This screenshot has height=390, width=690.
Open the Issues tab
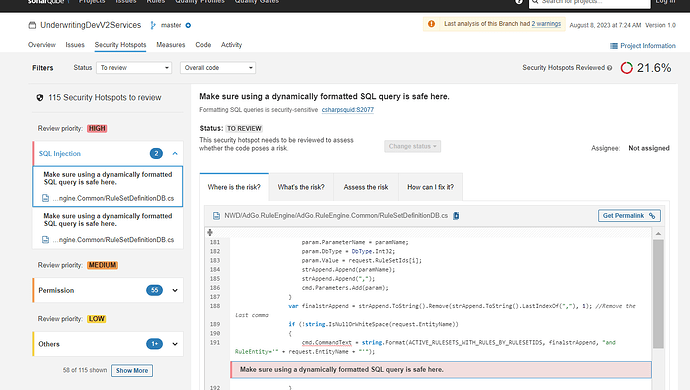pos(75,45)
